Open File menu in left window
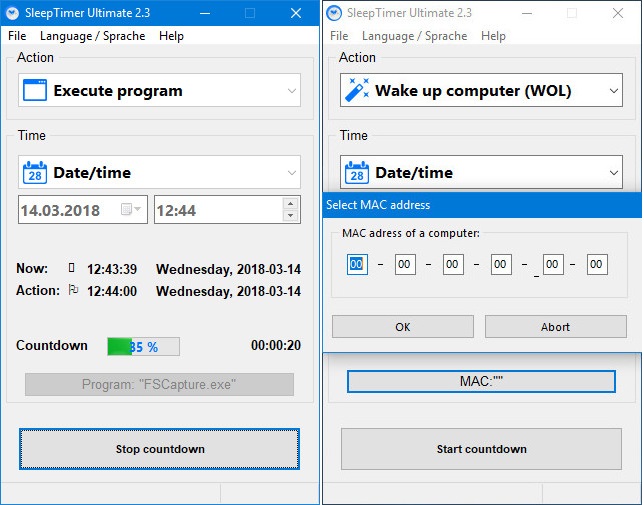Screen dimensions: 644x505 17,36
